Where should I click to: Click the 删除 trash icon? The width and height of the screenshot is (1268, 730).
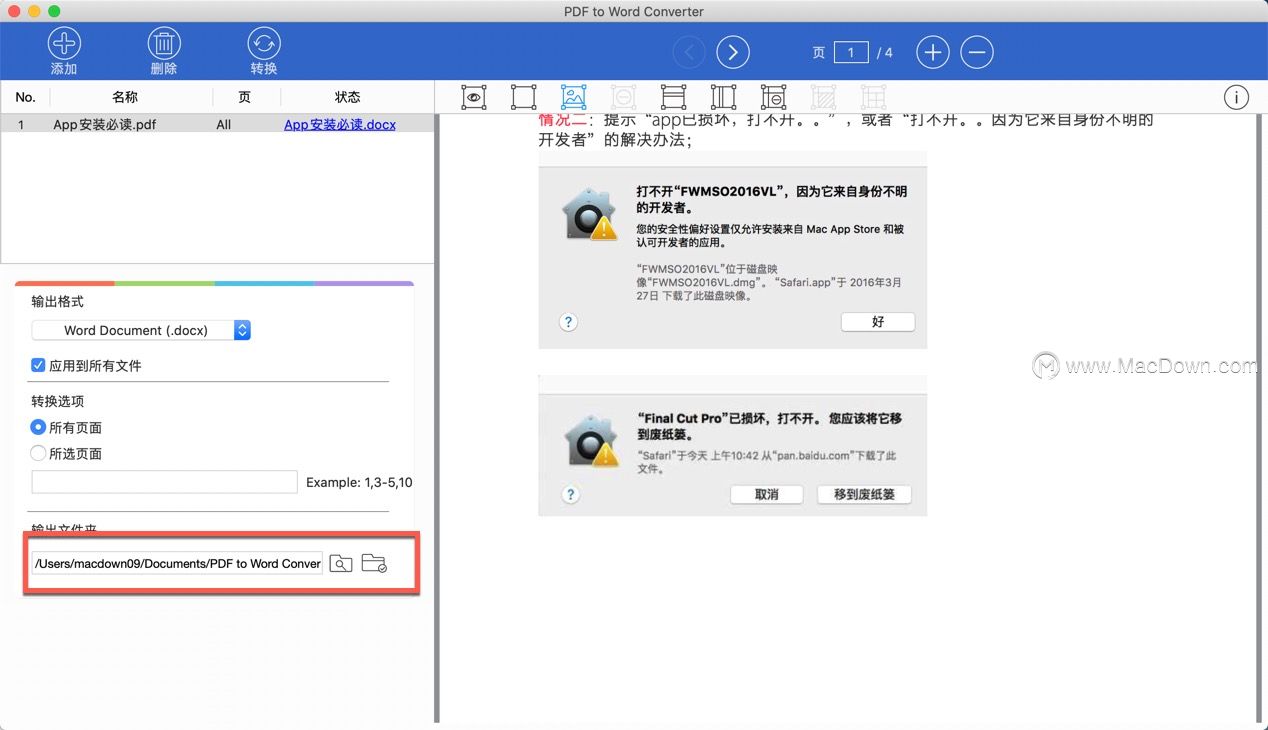point(164,44)
